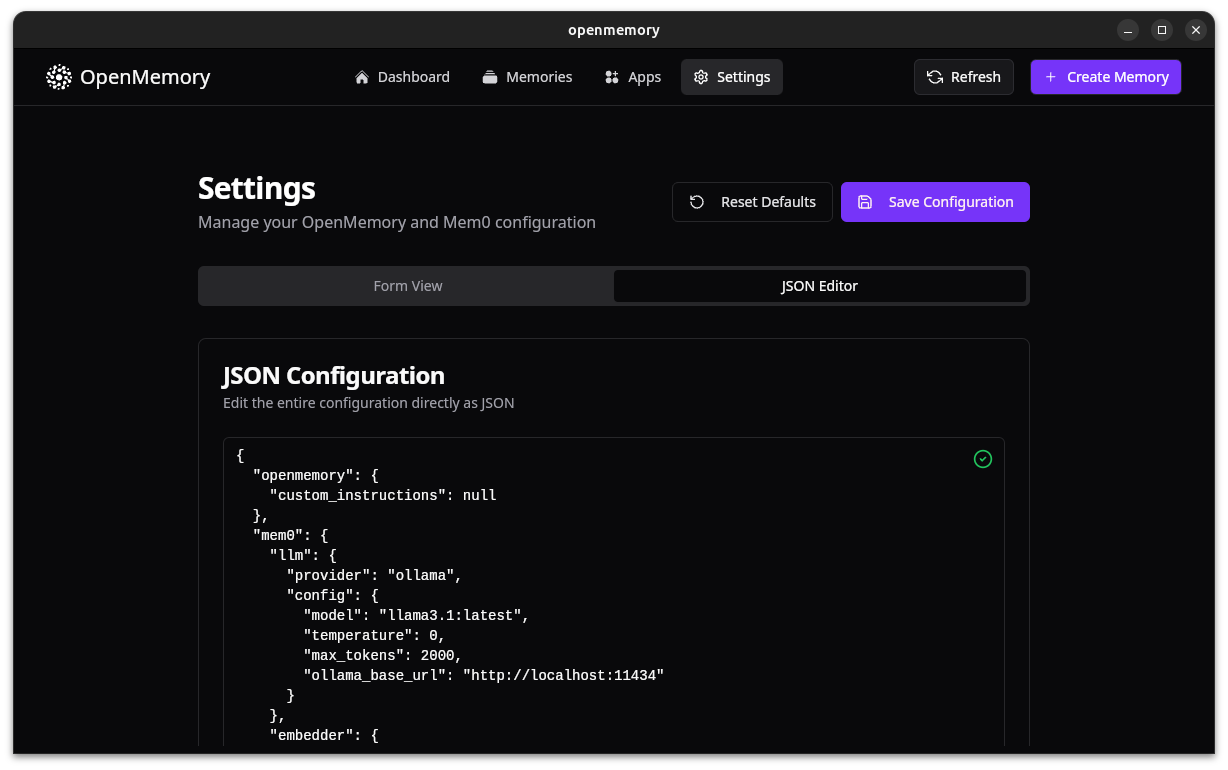Place cursor on the "provider": "ollama" line

[373, 575]
